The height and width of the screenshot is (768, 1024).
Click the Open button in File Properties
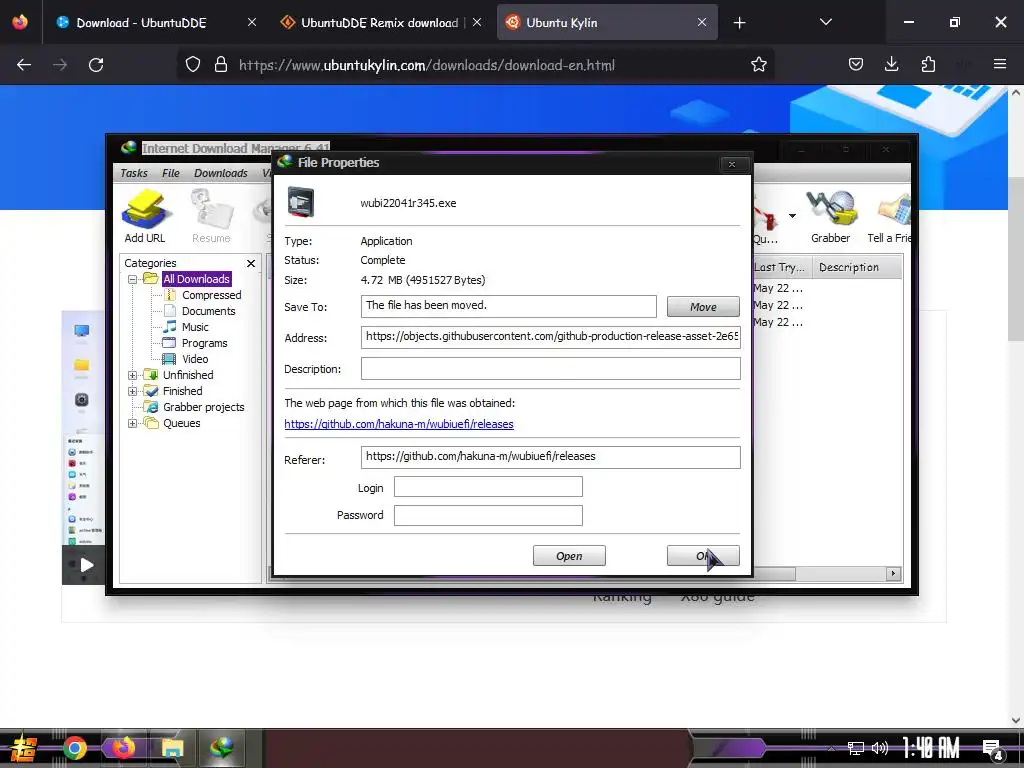coord(569,556)
